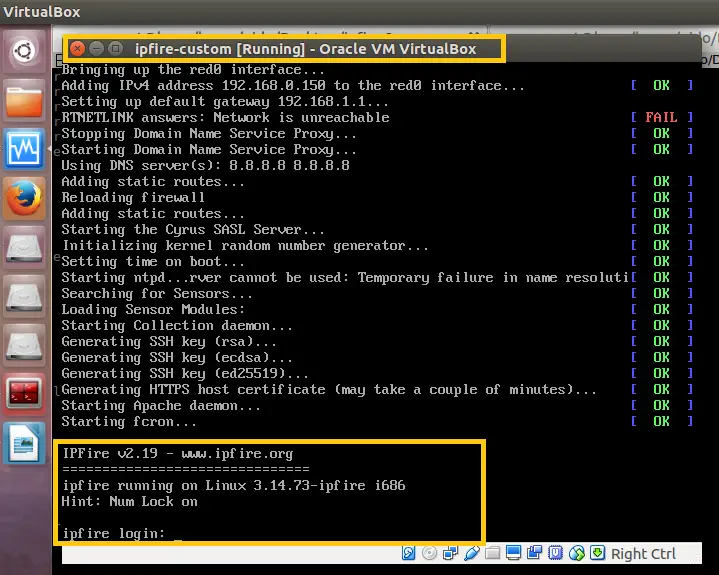The height and width of the screenshot is (575, 719).
Task: Click the Loading Sensor Modules line
Action: (x=153, y=310)
